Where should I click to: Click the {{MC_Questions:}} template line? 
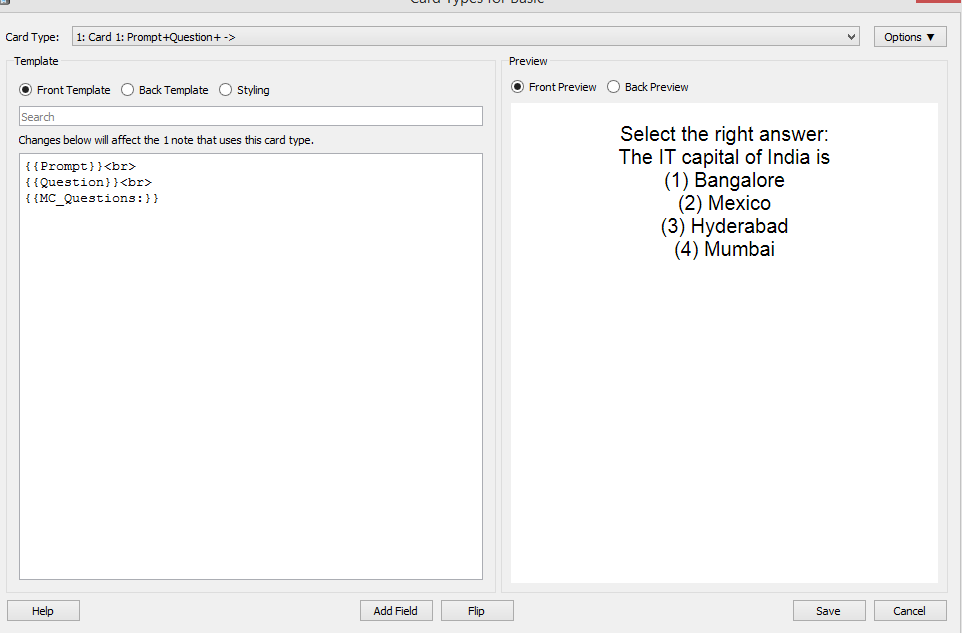pyautogui.click(x=92, y=198)
